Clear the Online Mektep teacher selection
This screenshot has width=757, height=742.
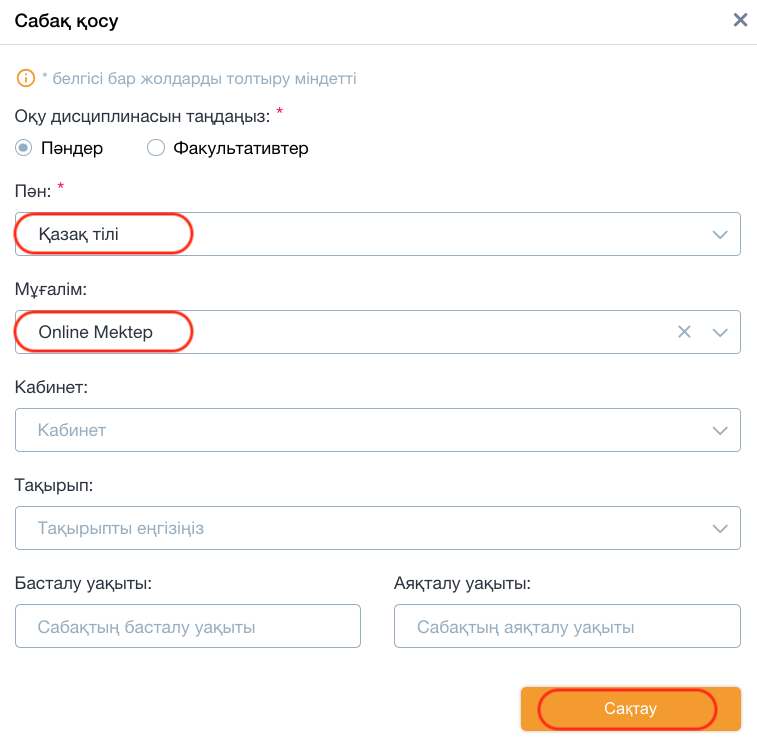684,332
